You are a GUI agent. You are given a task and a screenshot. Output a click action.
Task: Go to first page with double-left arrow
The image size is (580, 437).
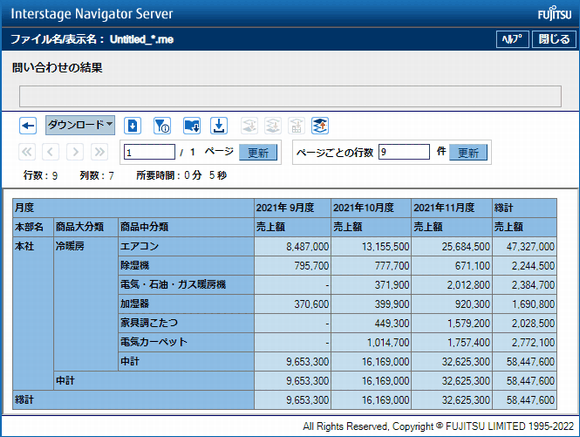(27, 152)
